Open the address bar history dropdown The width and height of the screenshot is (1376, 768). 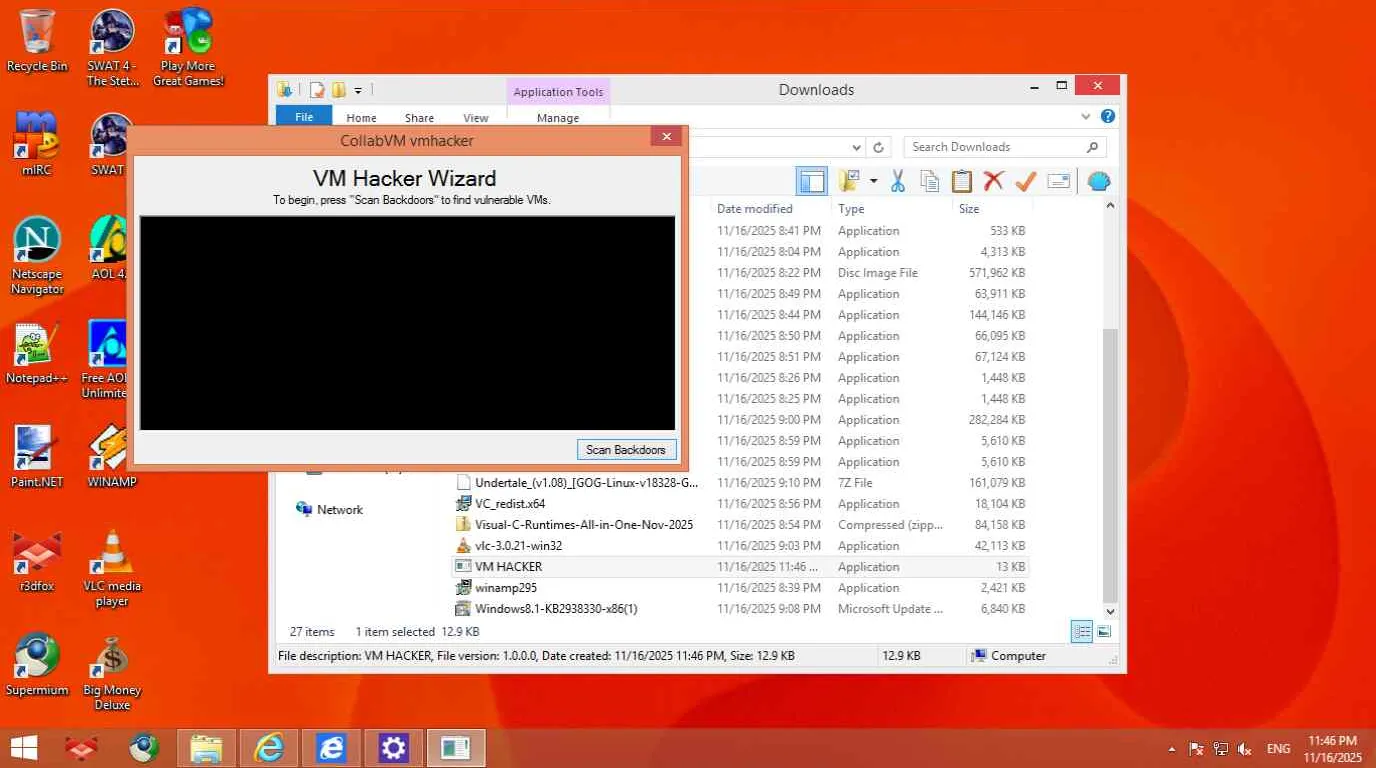click(857, 147)
